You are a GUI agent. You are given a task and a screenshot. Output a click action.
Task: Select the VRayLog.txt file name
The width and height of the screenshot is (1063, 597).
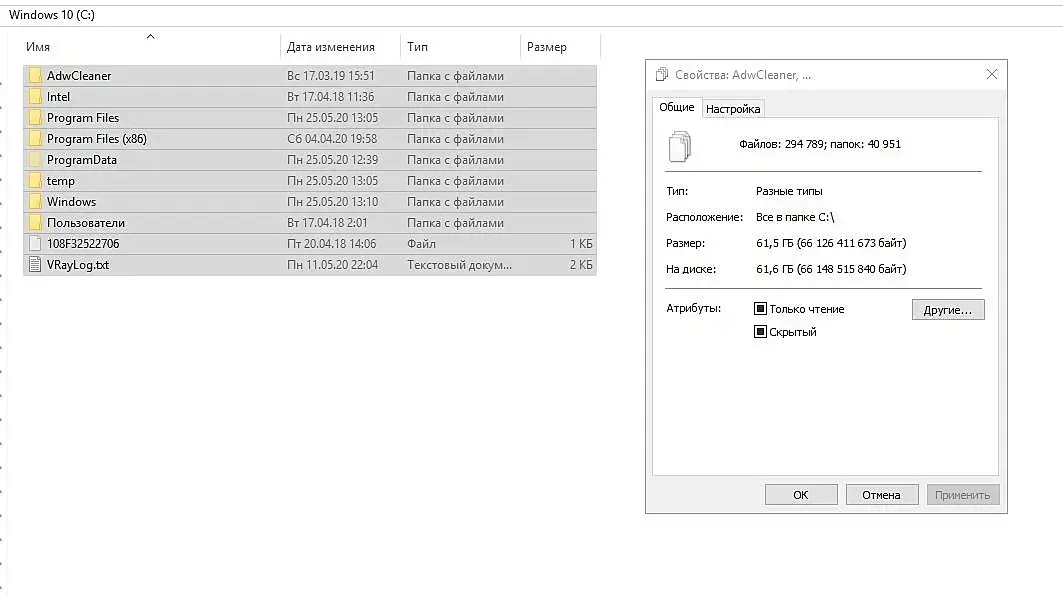click(77, 264)
